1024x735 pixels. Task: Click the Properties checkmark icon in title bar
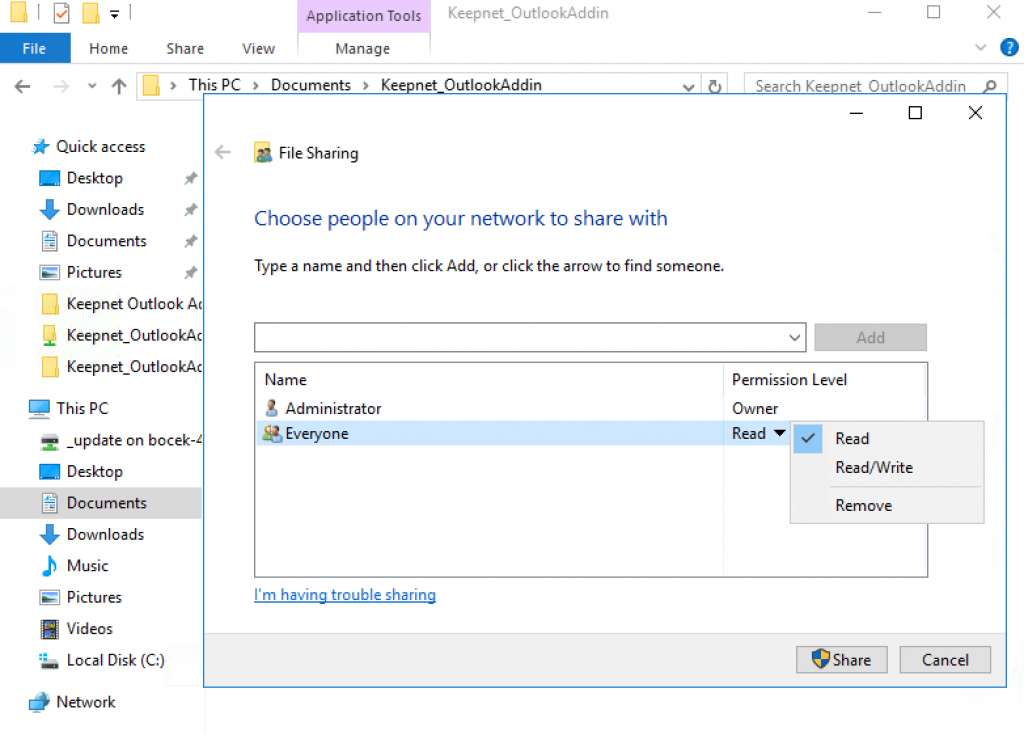pos(61,13)
